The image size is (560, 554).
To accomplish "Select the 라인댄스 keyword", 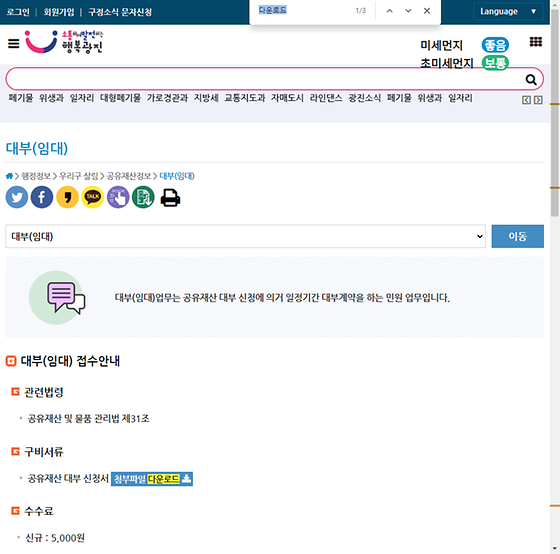I will coord(326,98).
